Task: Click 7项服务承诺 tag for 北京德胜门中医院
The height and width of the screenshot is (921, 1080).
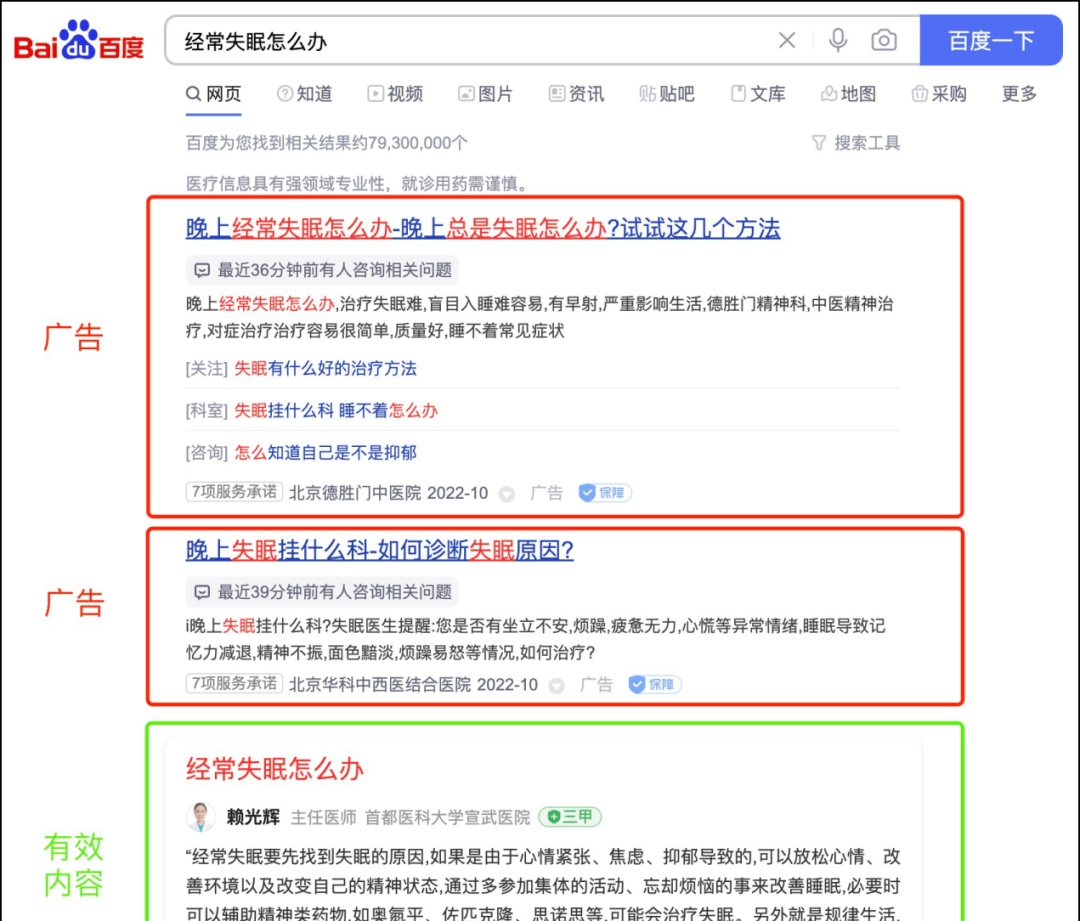Action: (x=234, y=492)
